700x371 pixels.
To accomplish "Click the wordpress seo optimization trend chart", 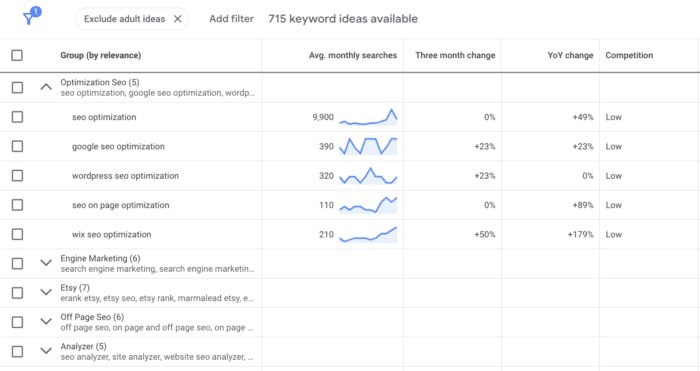I will [x=368, y=176].
